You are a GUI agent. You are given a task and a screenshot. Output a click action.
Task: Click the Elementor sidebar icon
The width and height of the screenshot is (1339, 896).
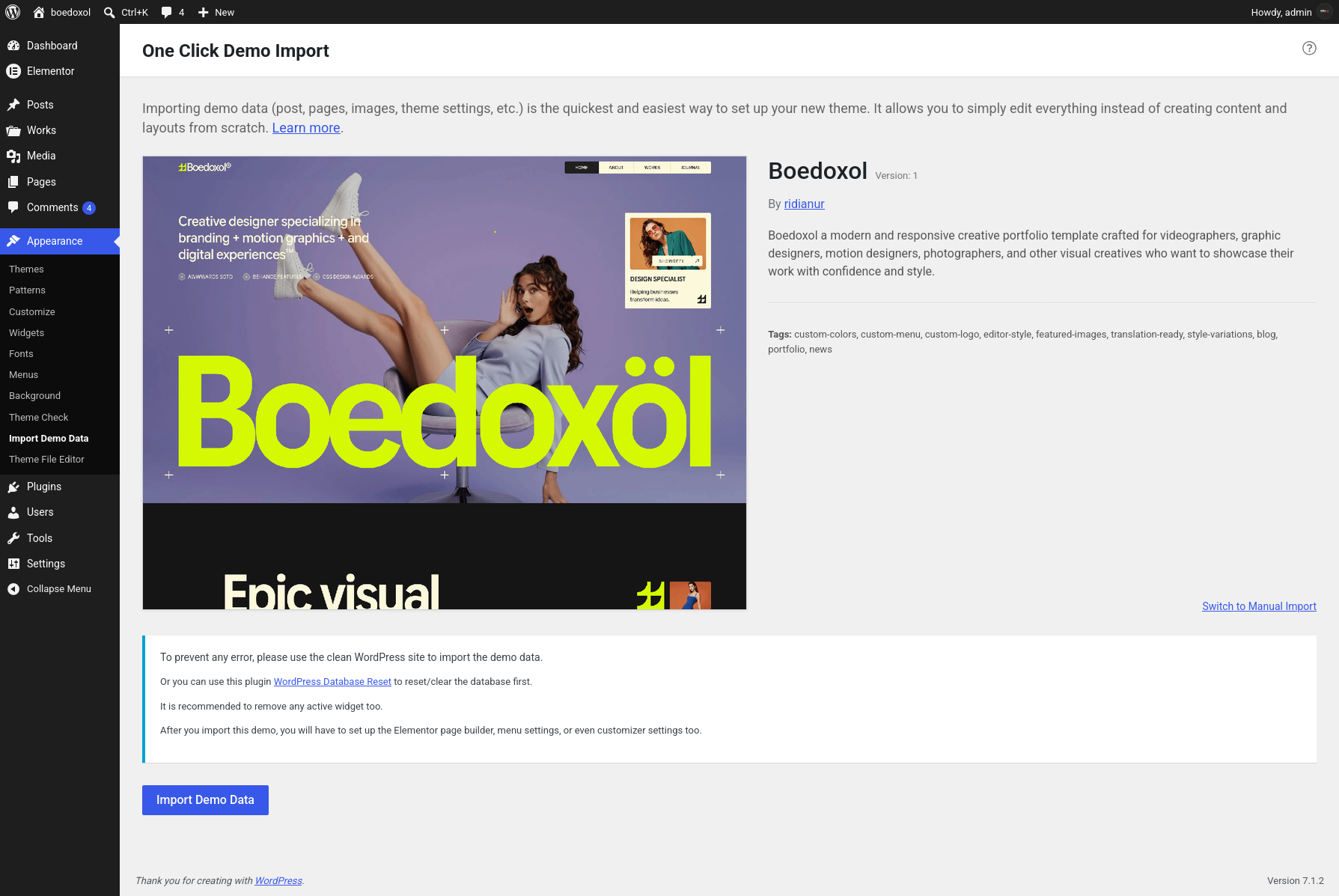point(13,71)
